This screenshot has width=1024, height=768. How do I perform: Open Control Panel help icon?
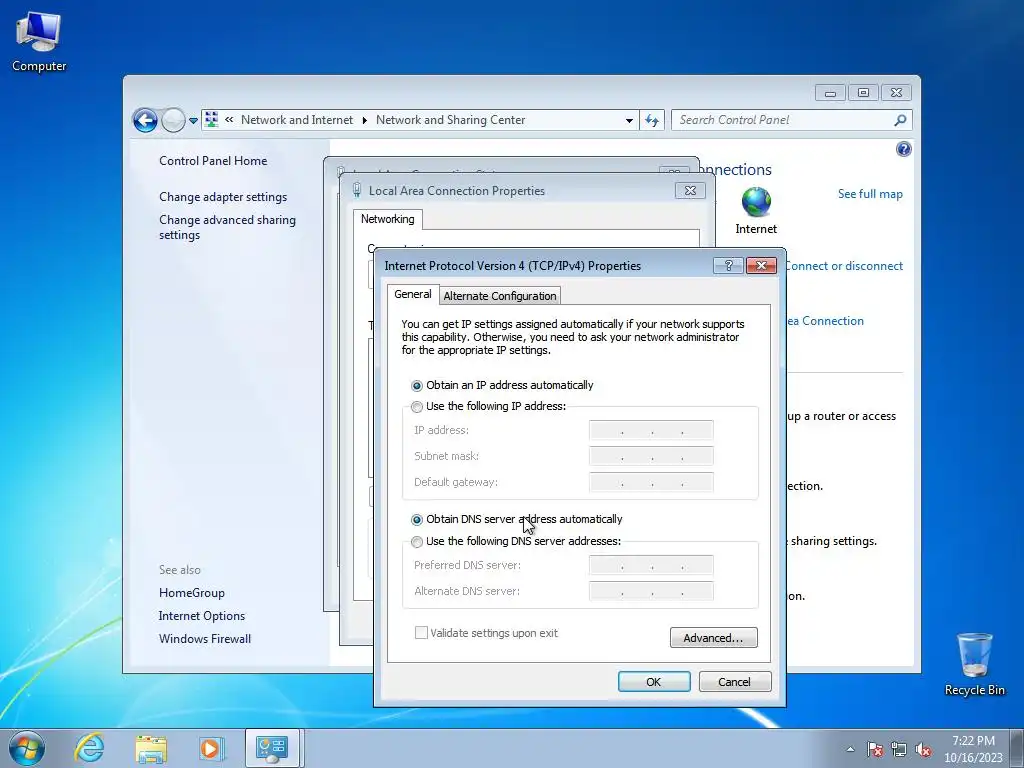pyautogui.click(x=904, y=149)
